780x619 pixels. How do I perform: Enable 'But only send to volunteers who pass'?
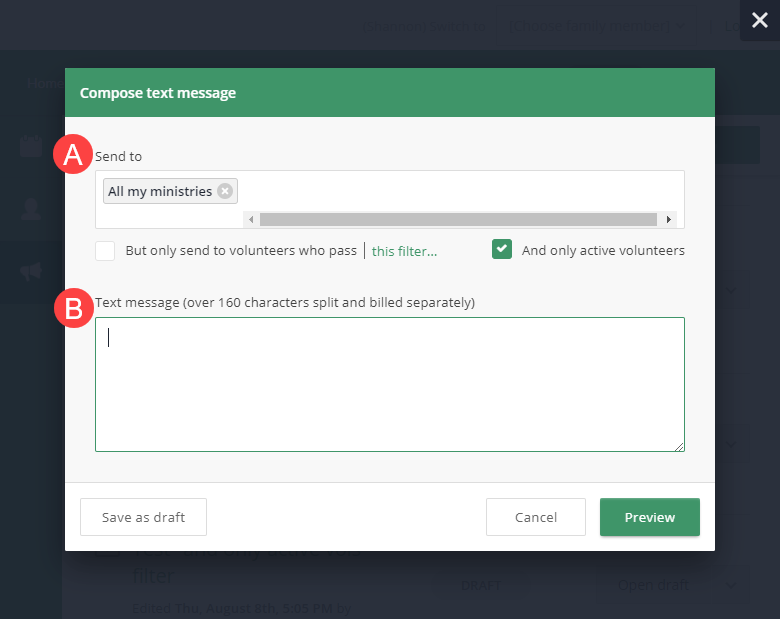[x=105, y=251]
